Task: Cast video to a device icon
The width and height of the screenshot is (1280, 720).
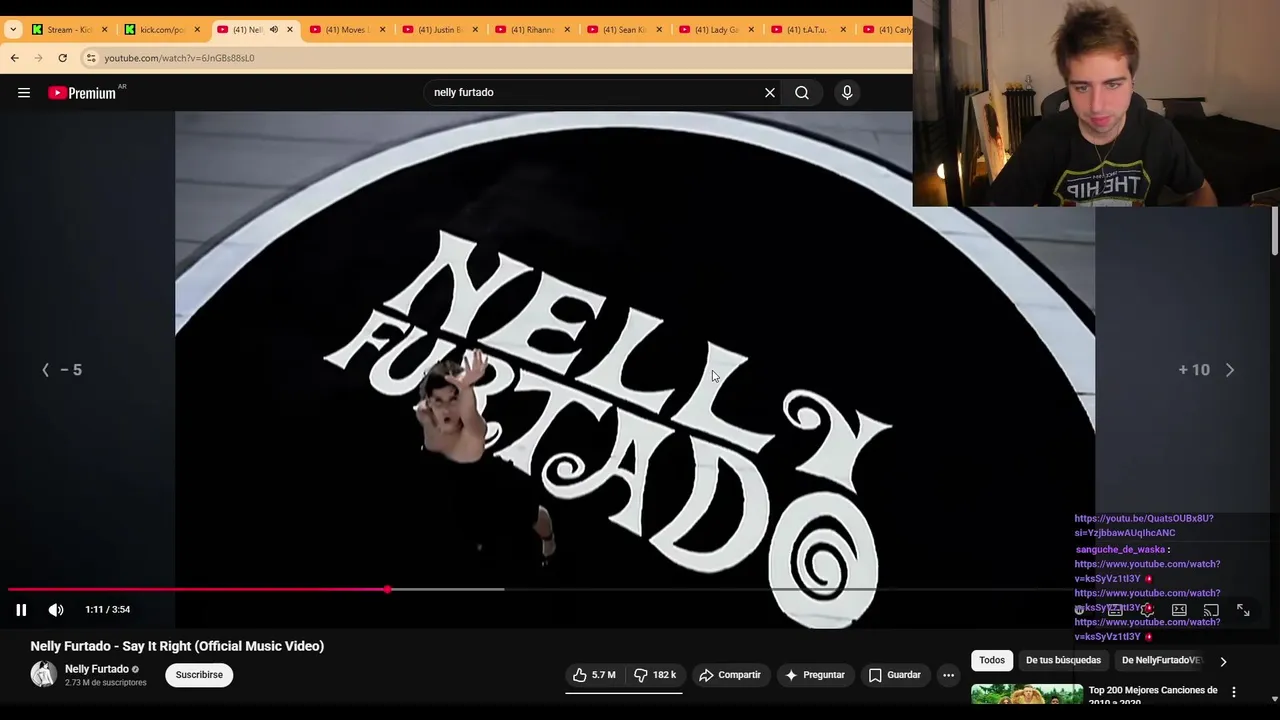Action: tap(1211, 610)
